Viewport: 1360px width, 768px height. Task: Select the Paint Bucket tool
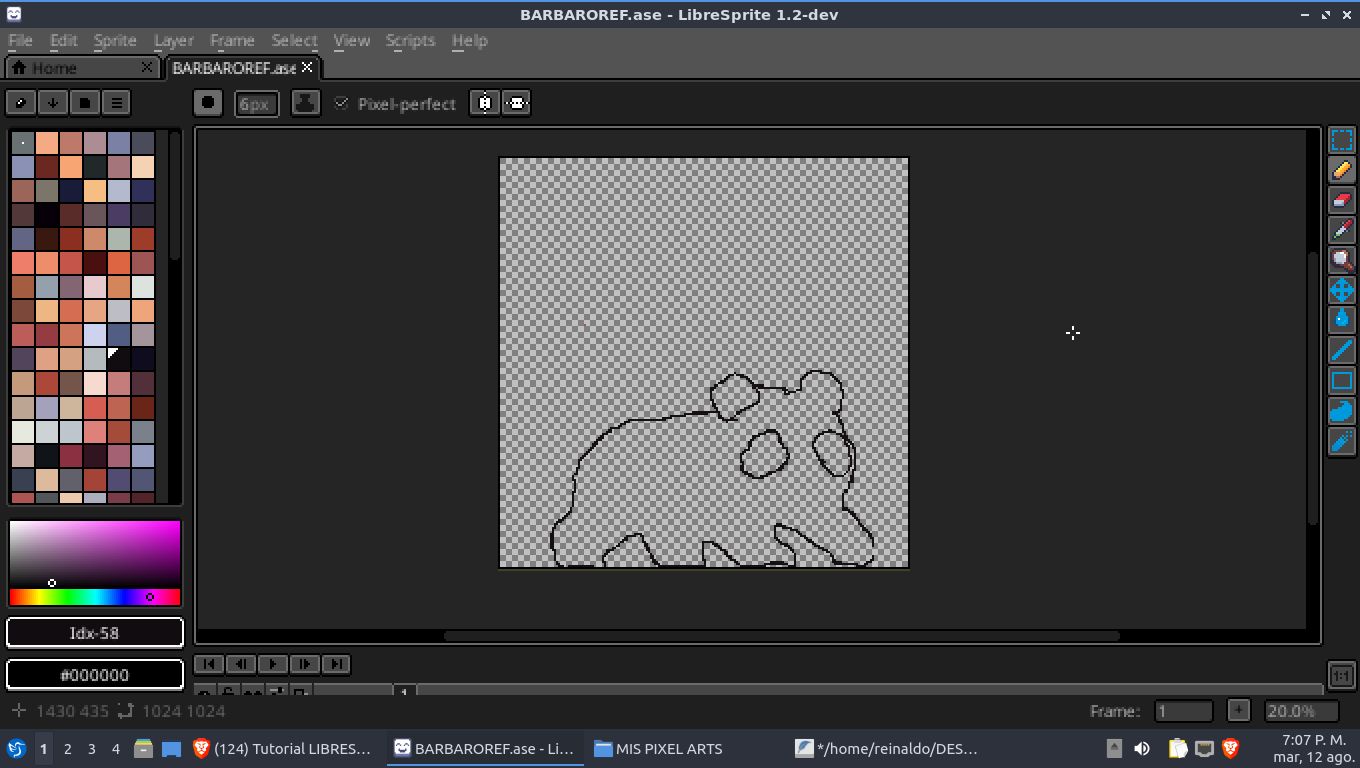1341,320
